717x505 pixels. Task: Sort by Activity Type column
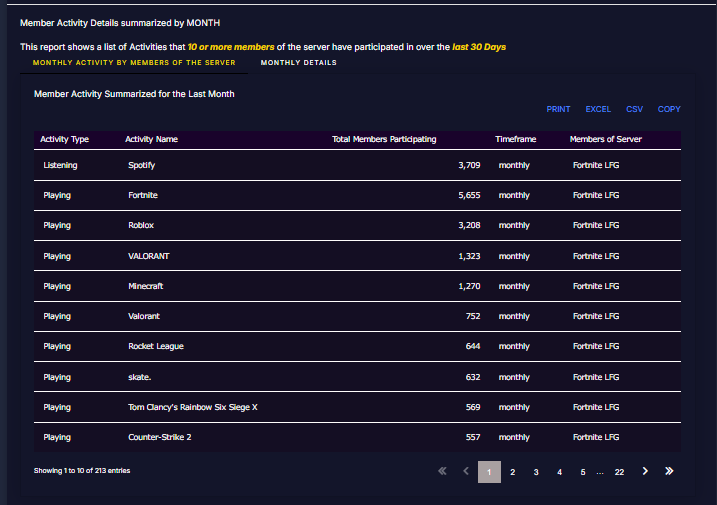pos(64,139)
